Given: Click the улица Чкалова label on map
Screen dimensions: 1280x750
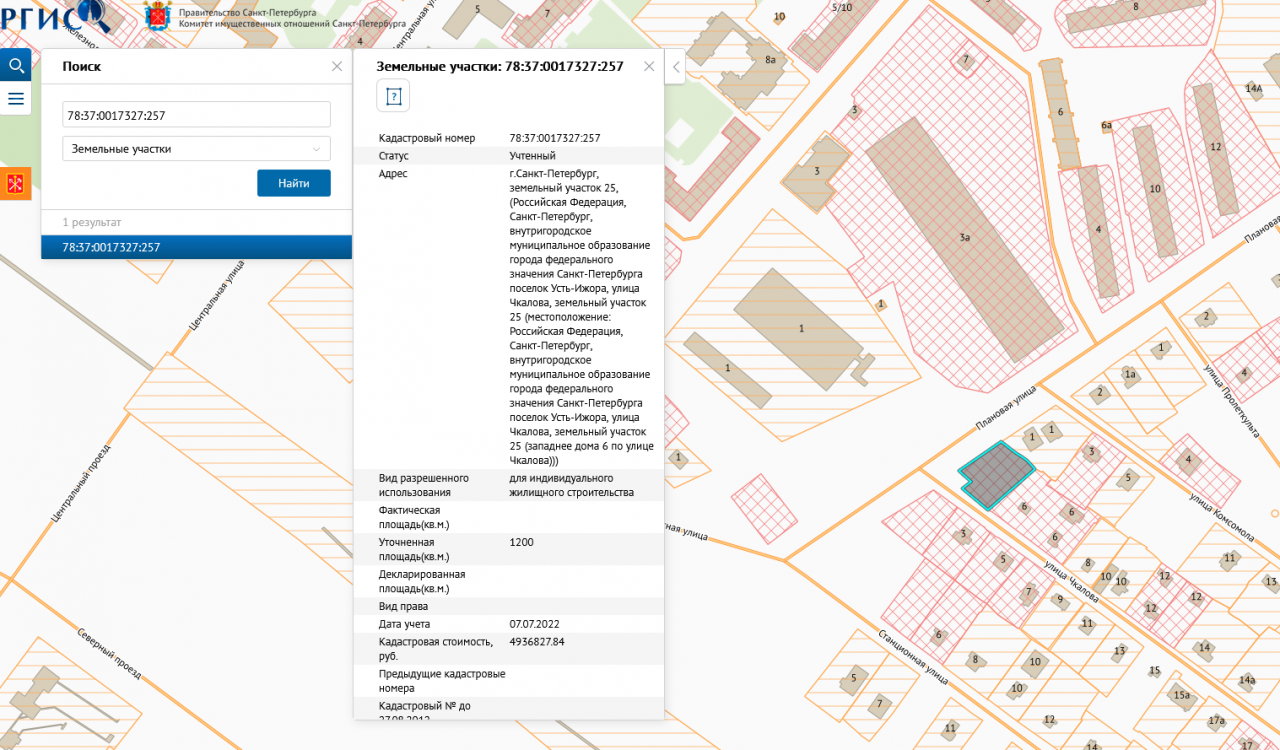Looking at the screenshot, I should (1071, 583).
